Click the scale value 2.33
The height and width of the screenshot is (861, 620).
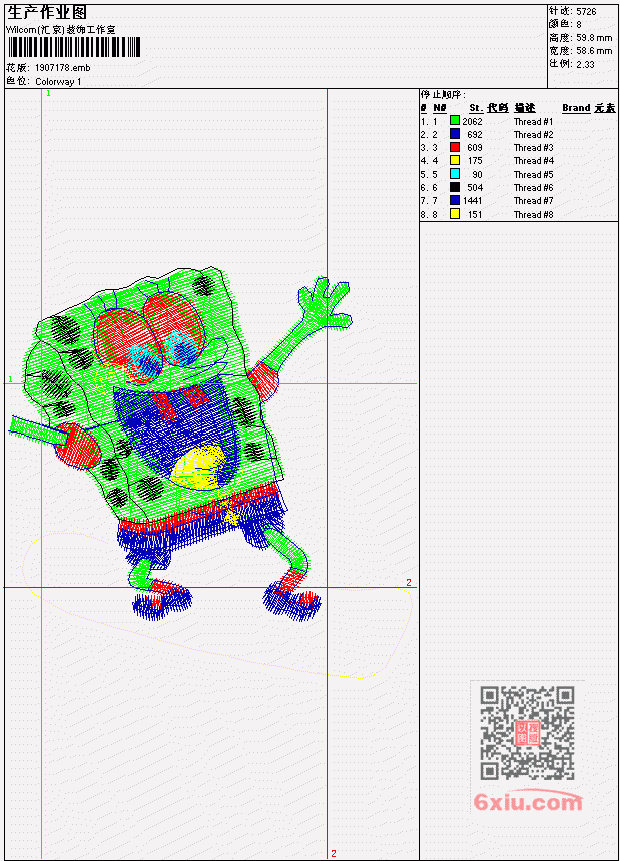(x=585, y=64)
